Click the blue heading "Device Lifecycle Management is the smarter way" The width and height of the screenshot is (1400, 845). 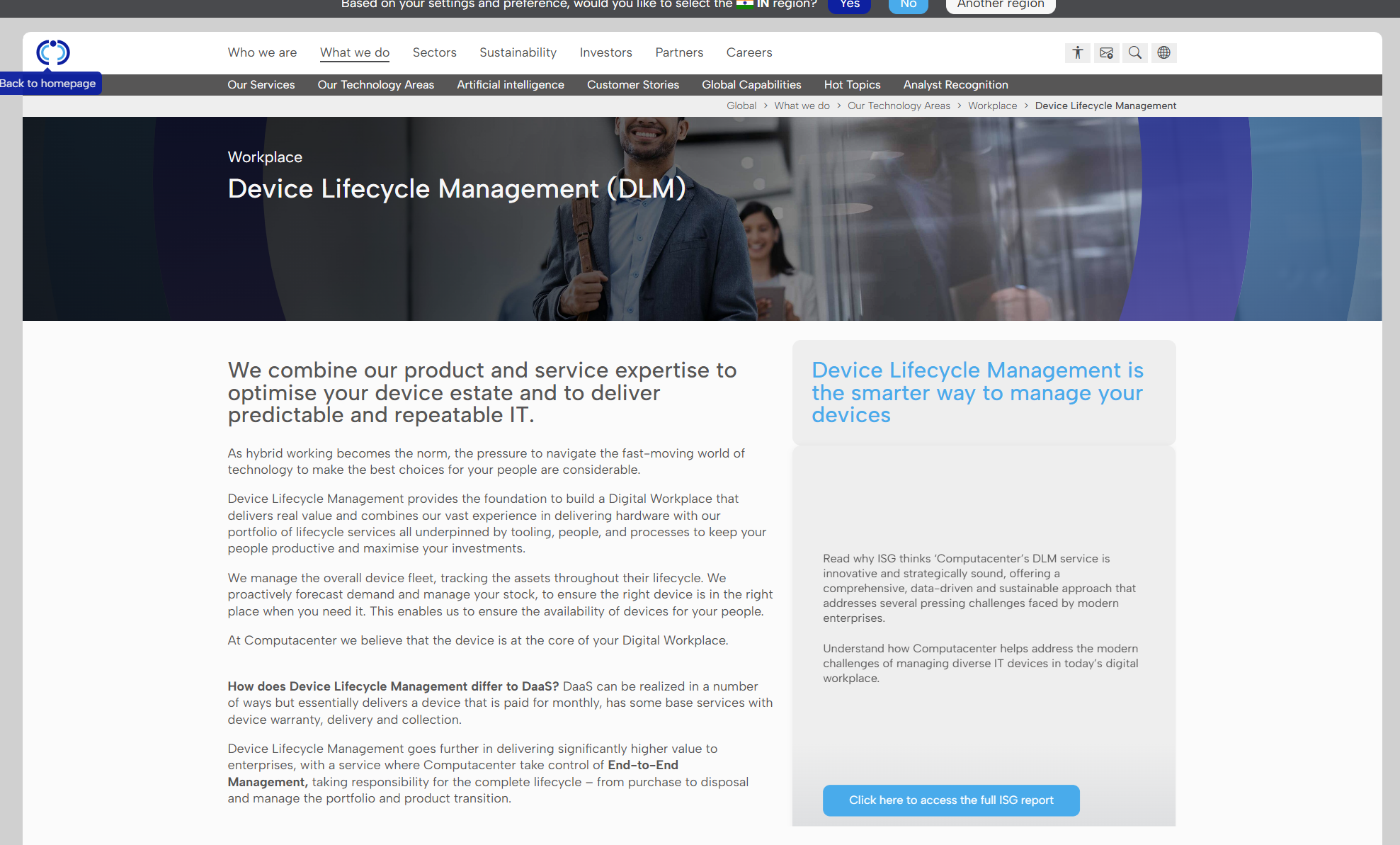point(977,392)
